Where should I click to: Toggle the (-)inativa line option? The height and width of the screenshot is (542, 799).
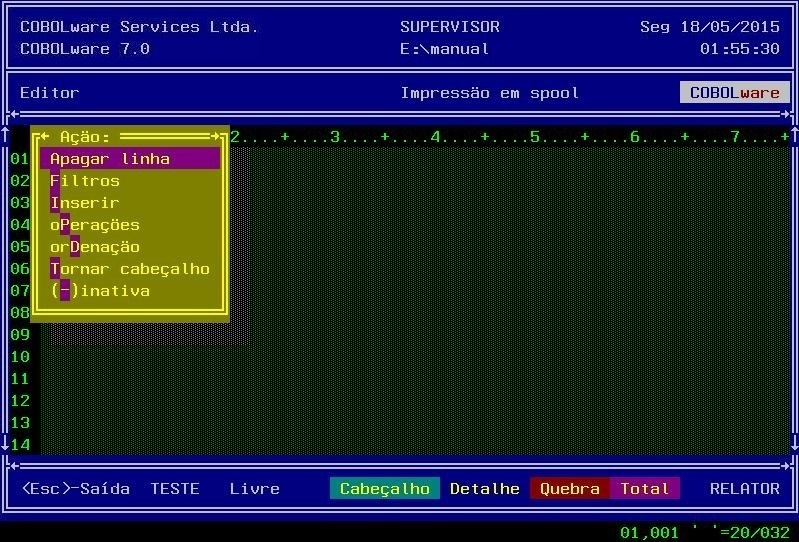tap(100, 291)
